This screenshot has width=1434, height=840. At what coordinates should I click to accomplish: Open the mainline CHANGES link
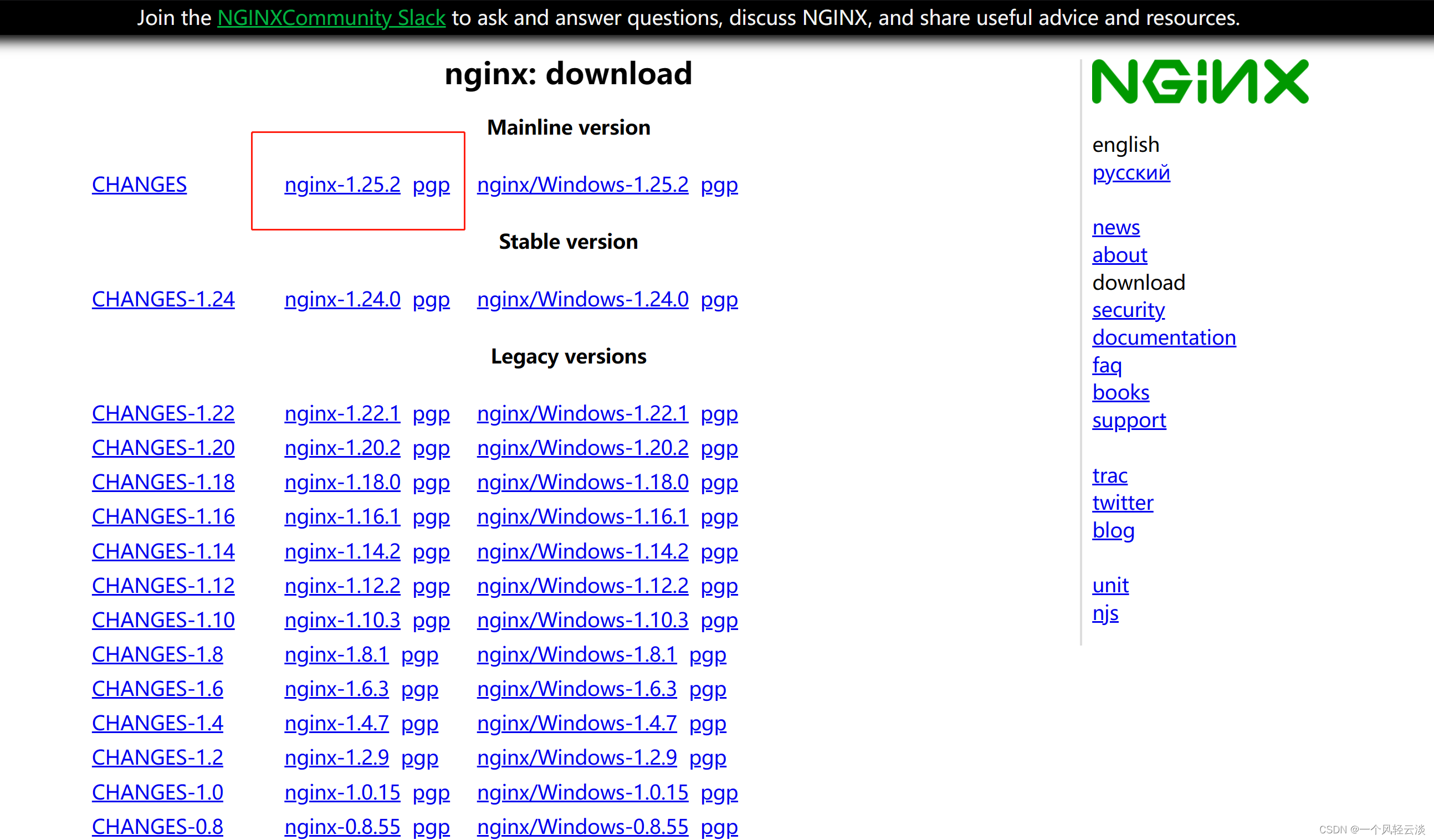(x=139, y=185)
